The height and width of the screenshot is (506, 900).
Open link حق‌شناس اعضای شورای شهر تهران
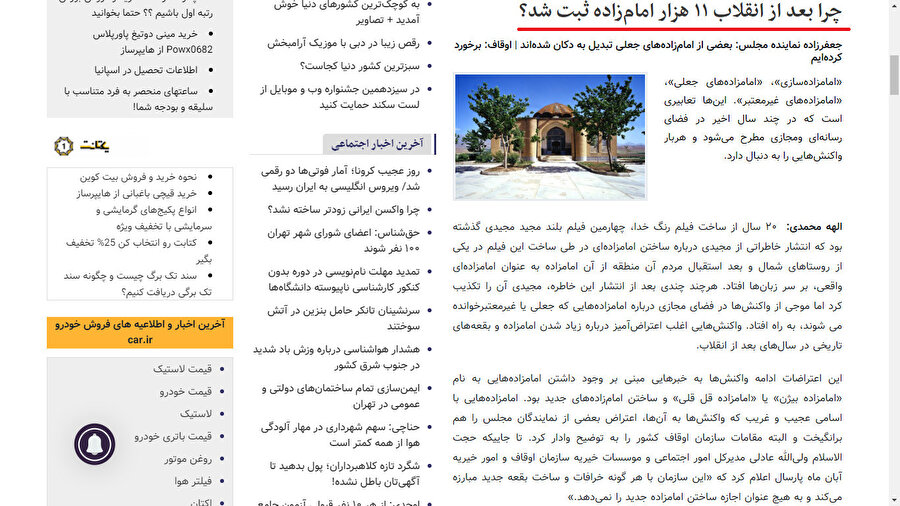tap(343, 241)
